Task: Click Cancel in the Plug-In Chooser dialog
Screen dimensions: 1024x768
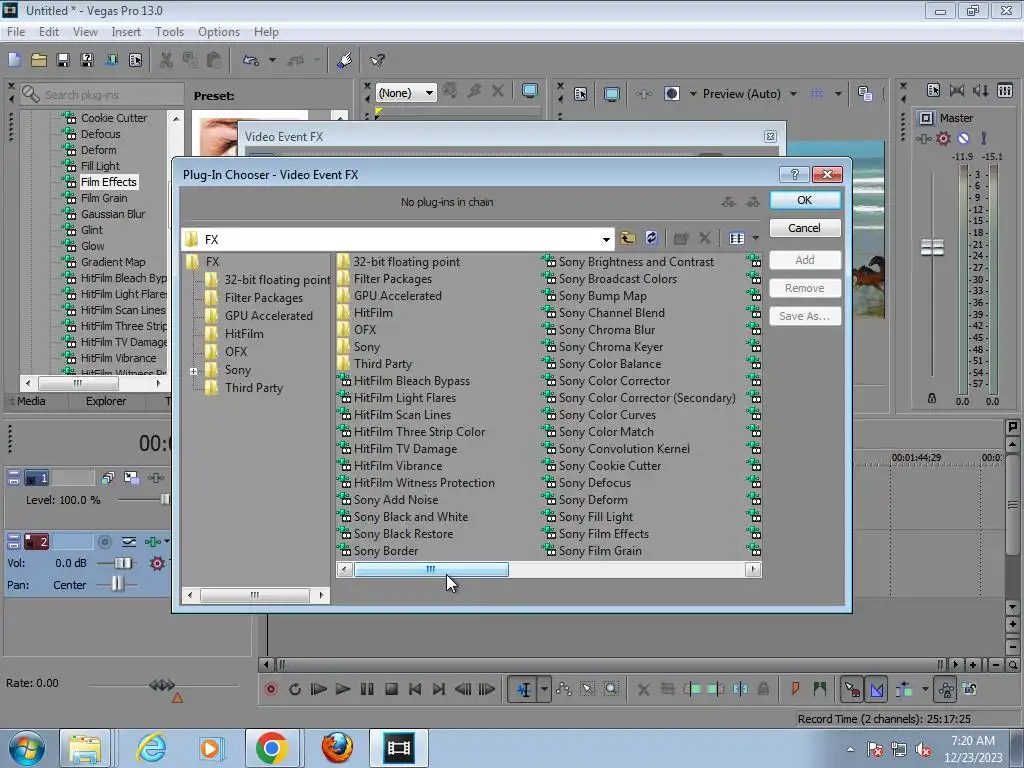Action: pyautogui.click(x=805, y=228)
